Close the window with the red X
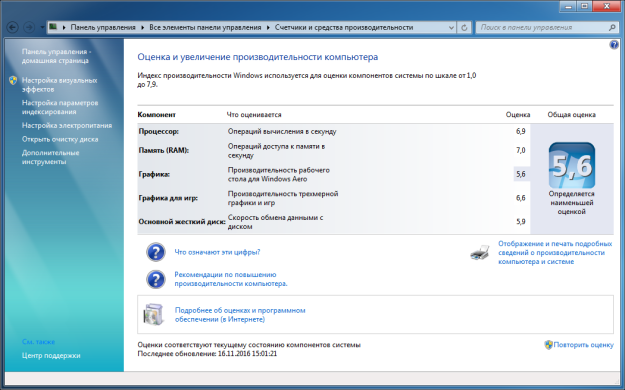This screenshot has height=390, width=625. click(x=607, y=6)
